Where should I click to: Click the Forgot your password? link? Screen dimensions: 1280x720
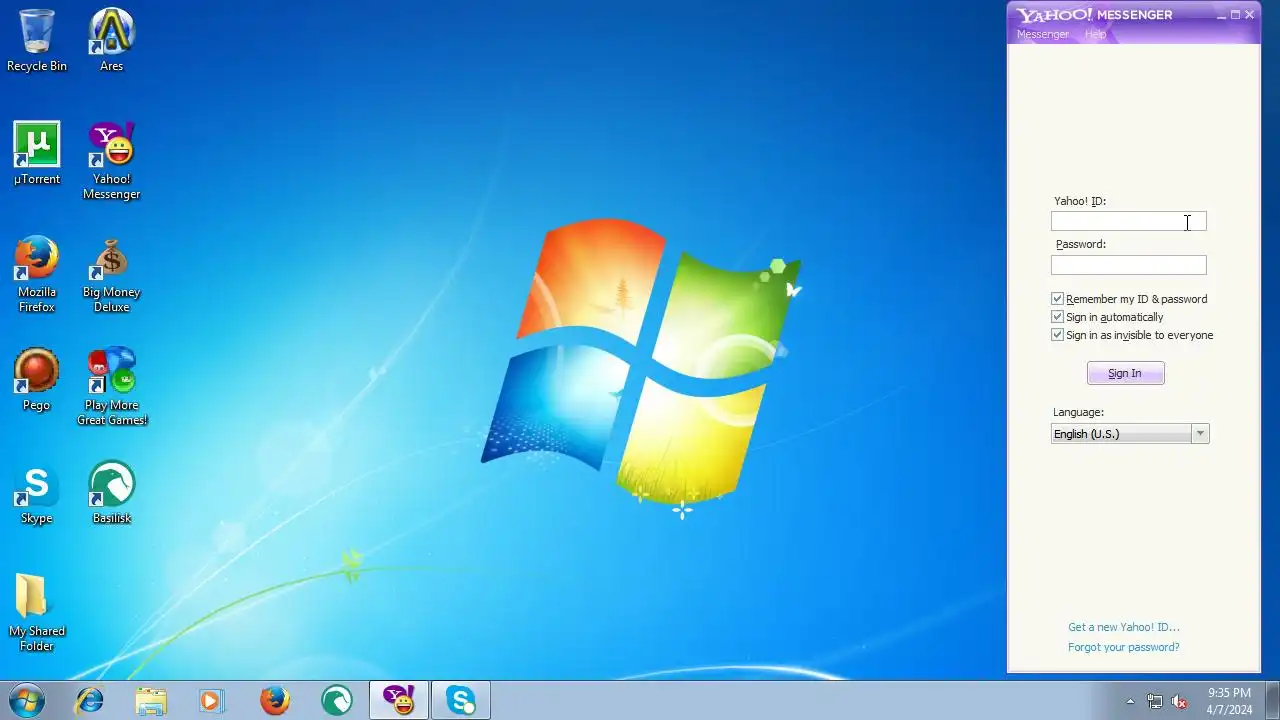click(x=1123, y=647)
